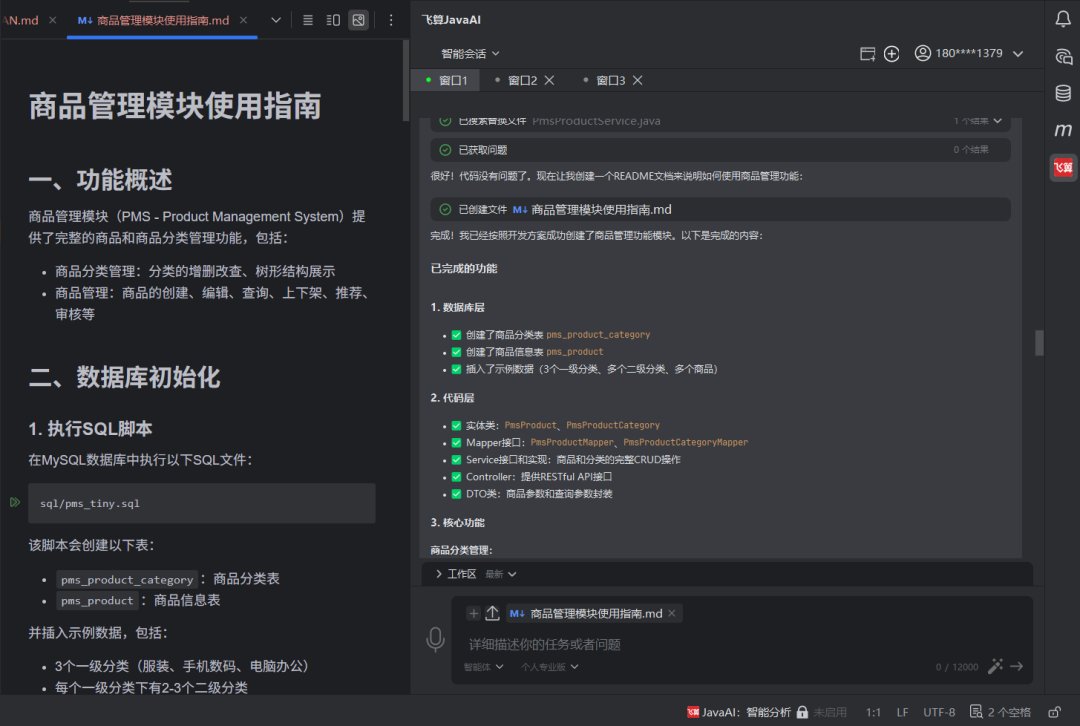Toggle checkbox for Service接口和实现 item
The height and width of the screenshot is (726, 1080).
pyautogui.click(x=456, y=459)
